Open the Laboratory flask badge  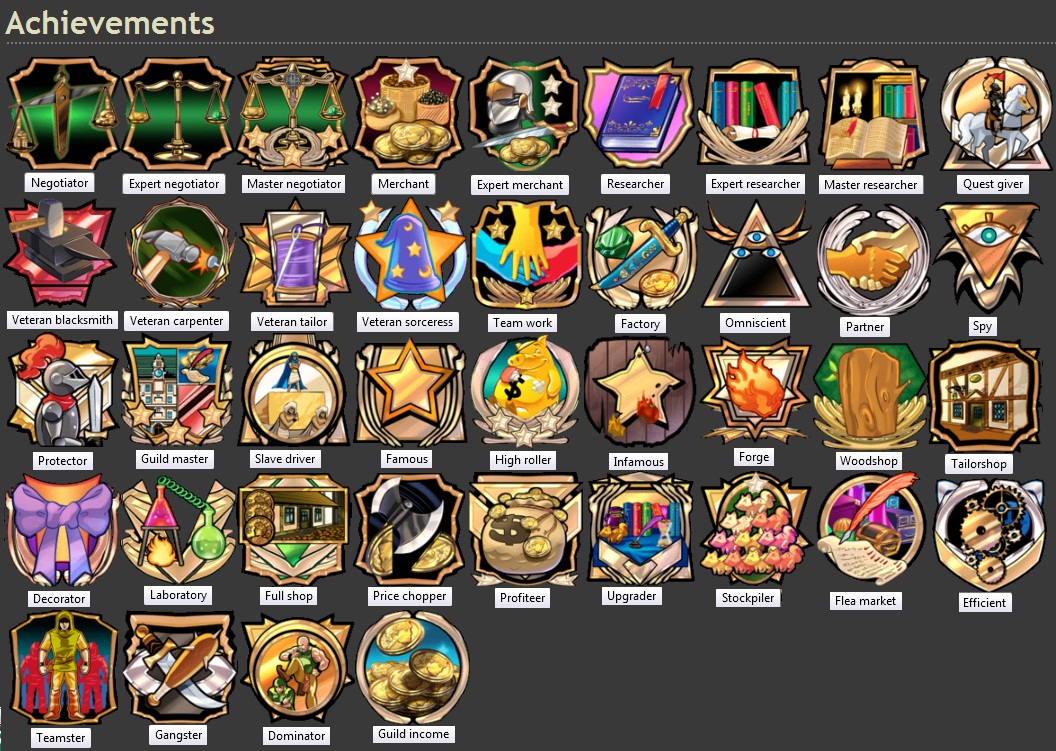point(178,530)
